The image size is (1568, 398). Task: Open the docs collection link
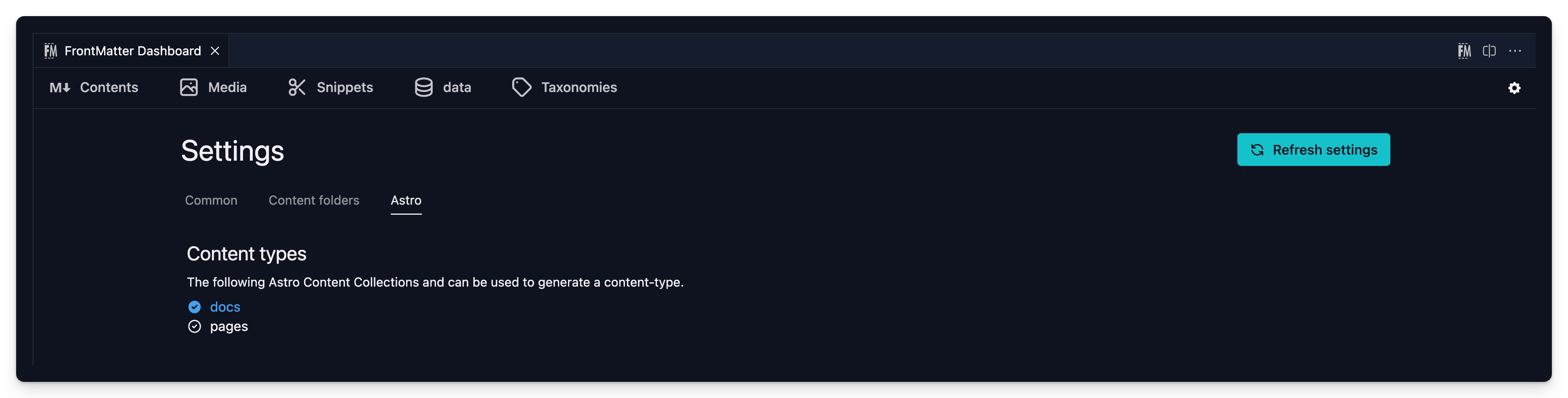click(x=224, y=307)
